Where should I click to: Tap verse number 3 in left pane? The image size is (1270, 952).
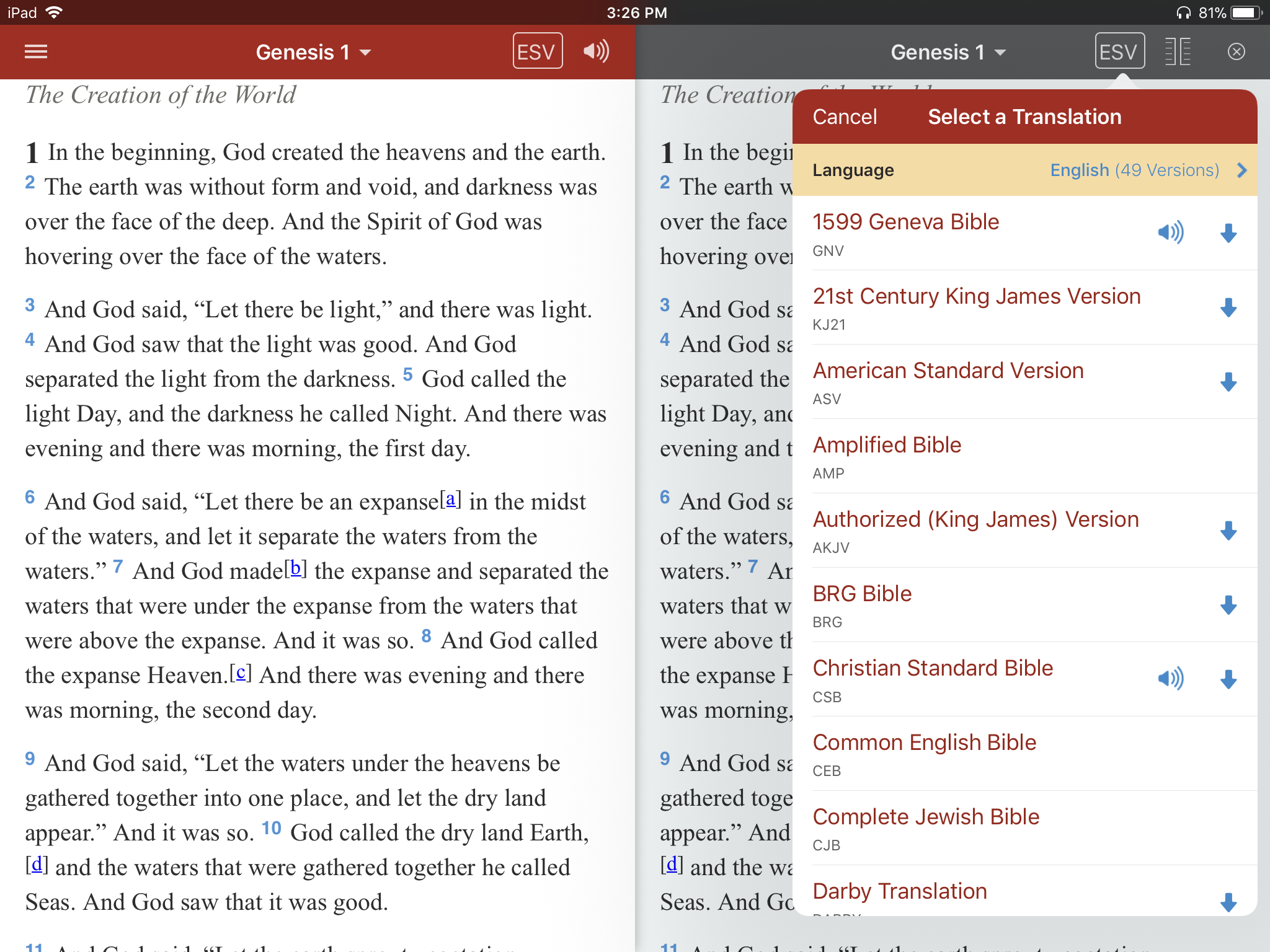pos(30,305)
